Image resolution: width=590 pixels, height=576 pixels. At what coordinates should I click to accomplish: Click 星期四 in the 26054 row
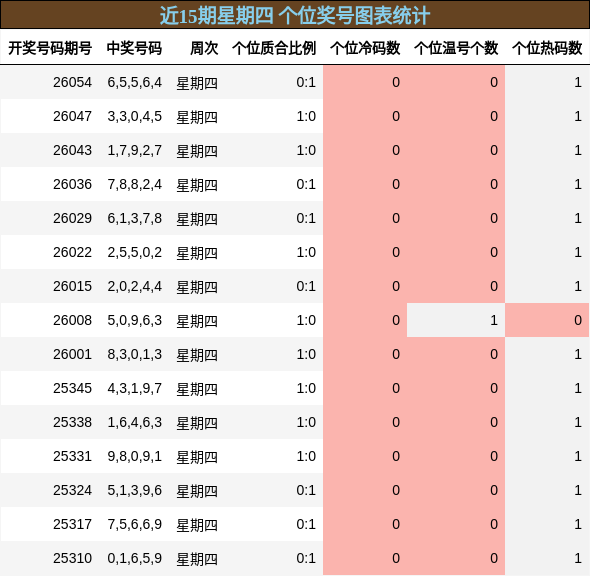click(197, 83)
